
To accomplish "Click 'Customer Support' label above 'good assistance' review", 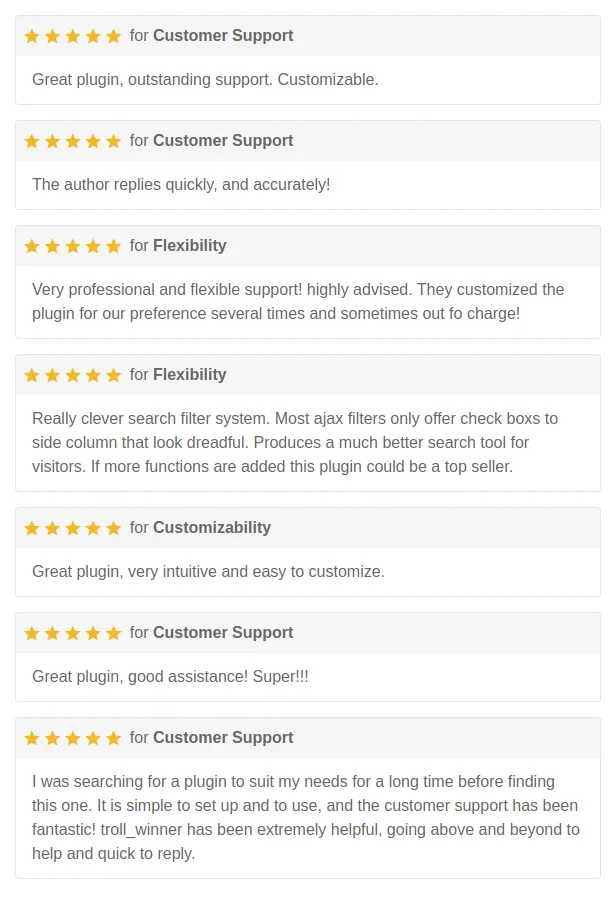I will click(x=223, y=633).
